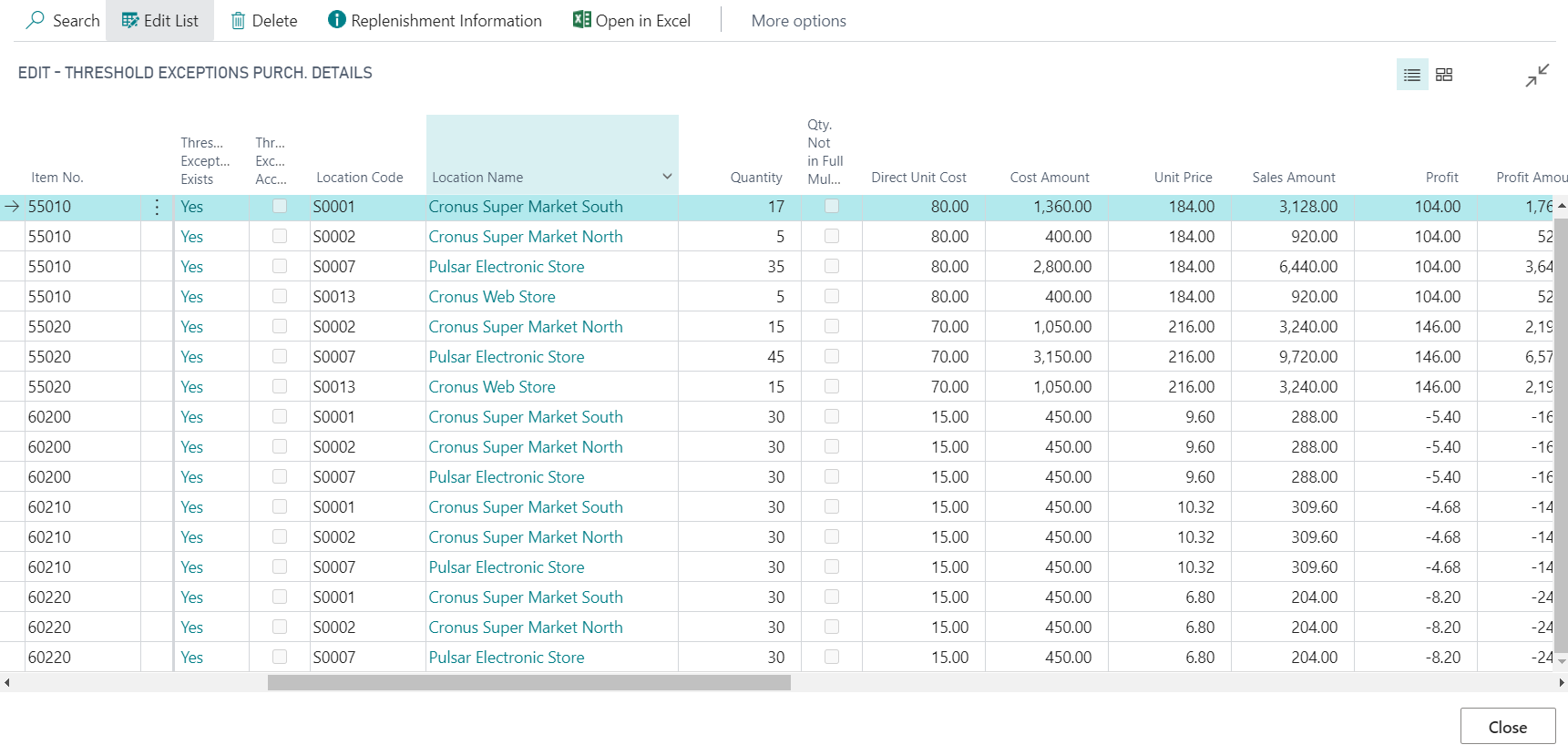Tick Threshold Exception Accepted checkbox for S0001 first row
Image resolution: width=1568 pixels, height=755 pixels.
(280, 207)
